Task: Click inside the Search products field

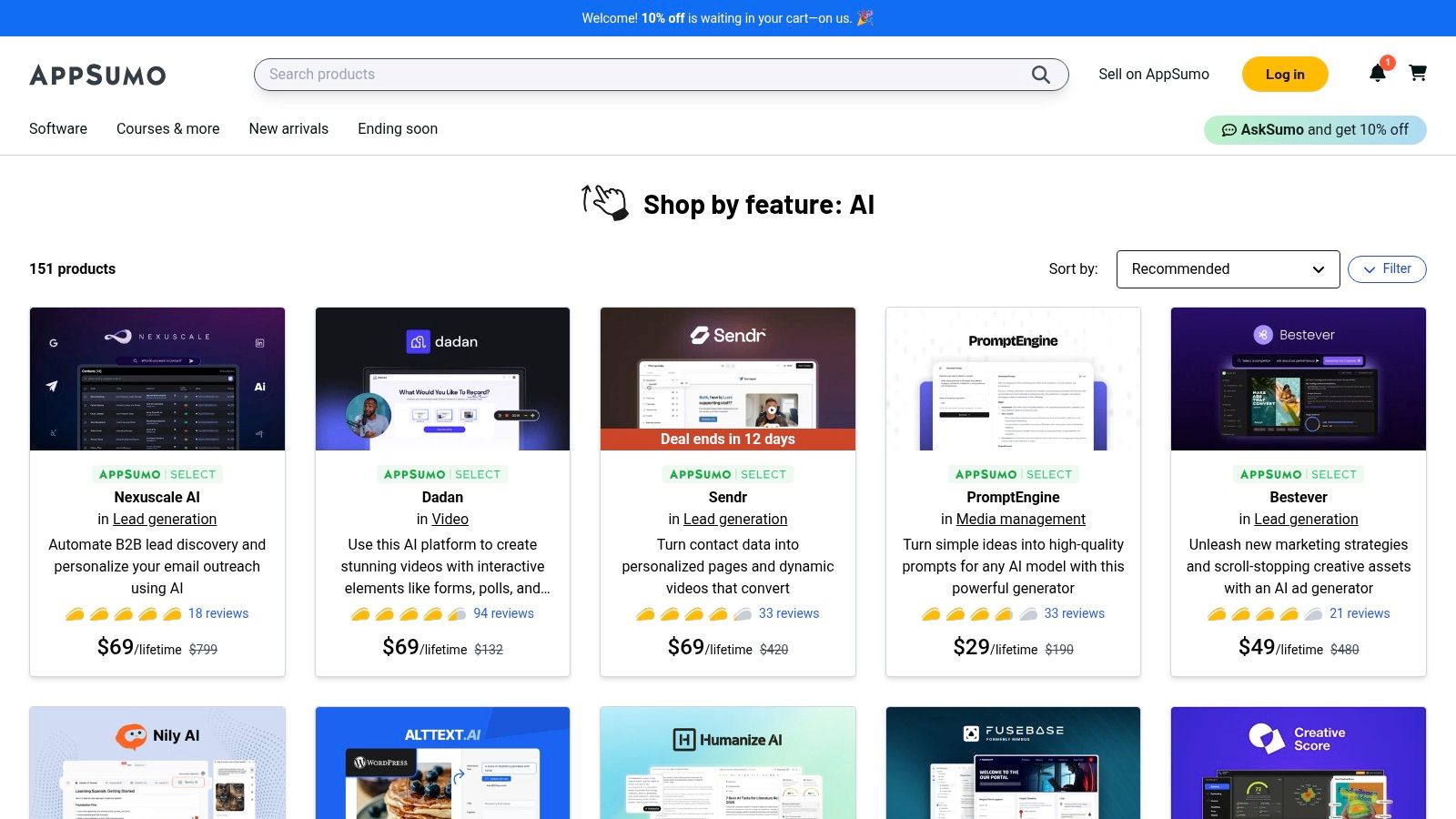Action: coord(546,74)
